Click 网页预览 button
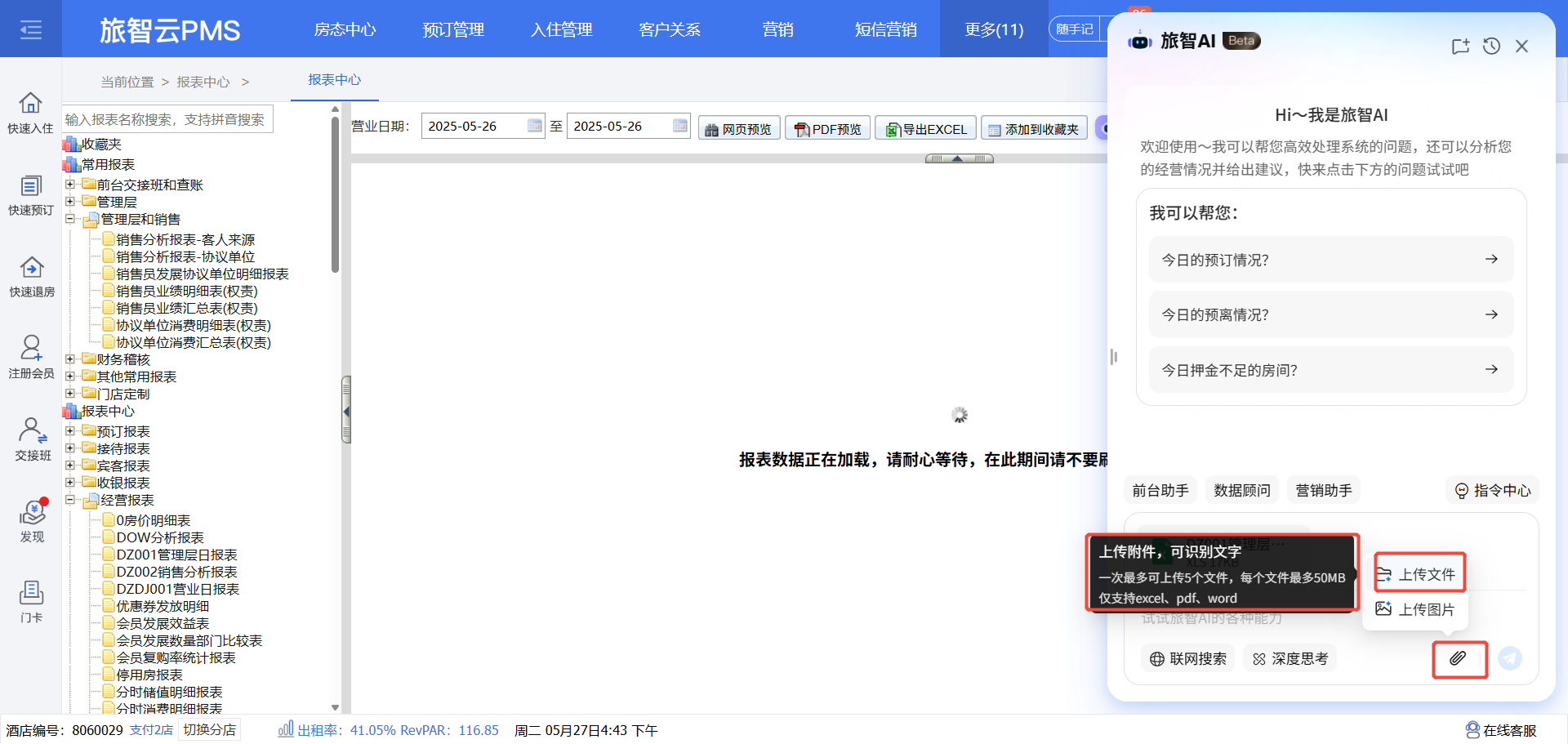The image size is (1568, 744). [x=738, y=128]
